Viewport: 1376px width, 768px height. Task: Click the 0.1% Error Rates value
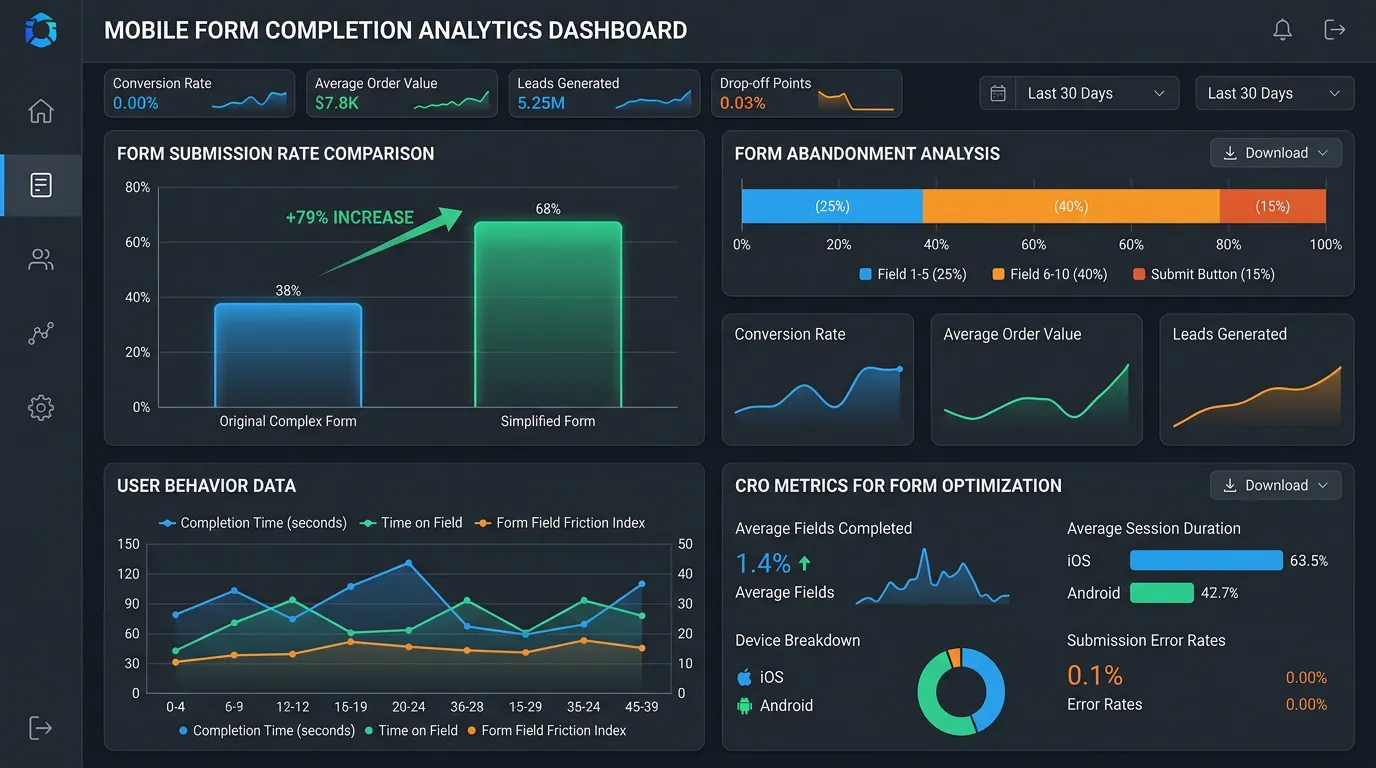(1095, 675)
